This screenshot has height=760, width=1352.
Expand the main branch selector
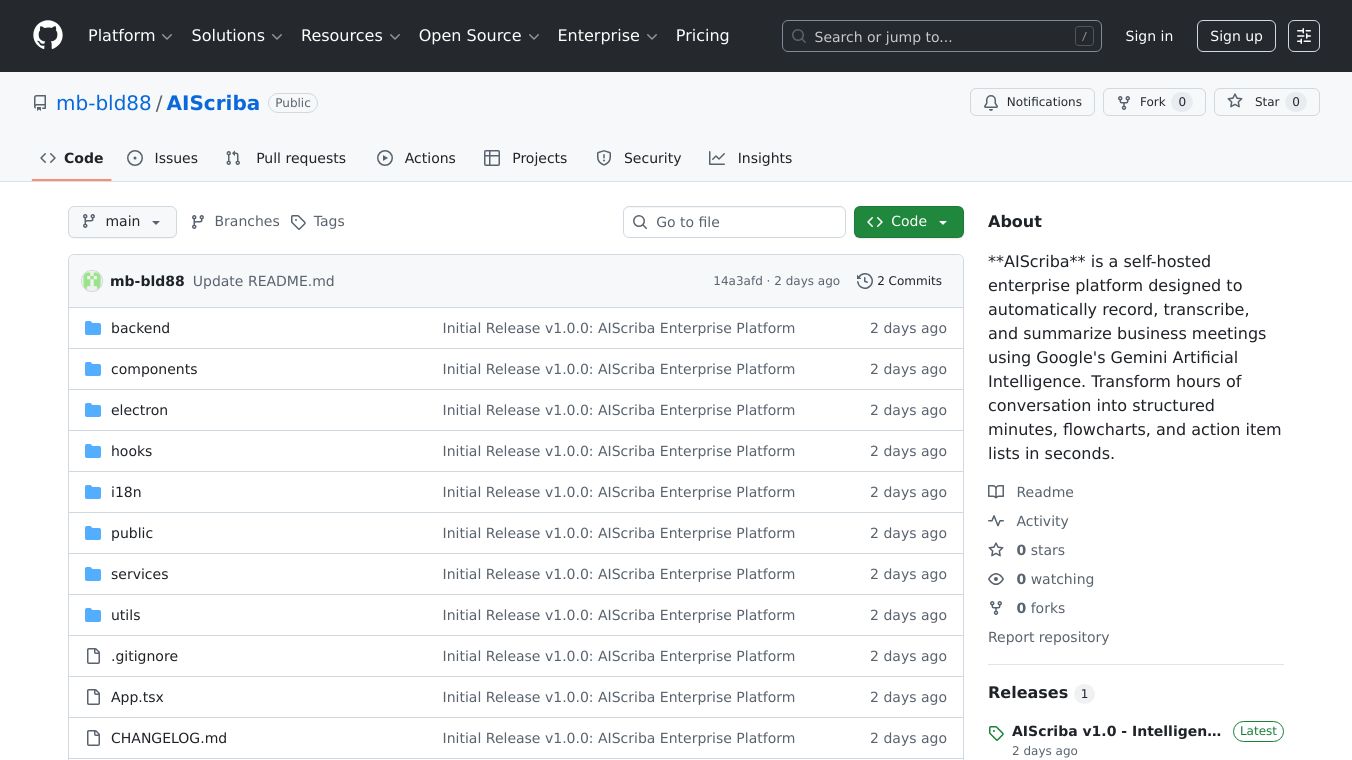(122, 222)
